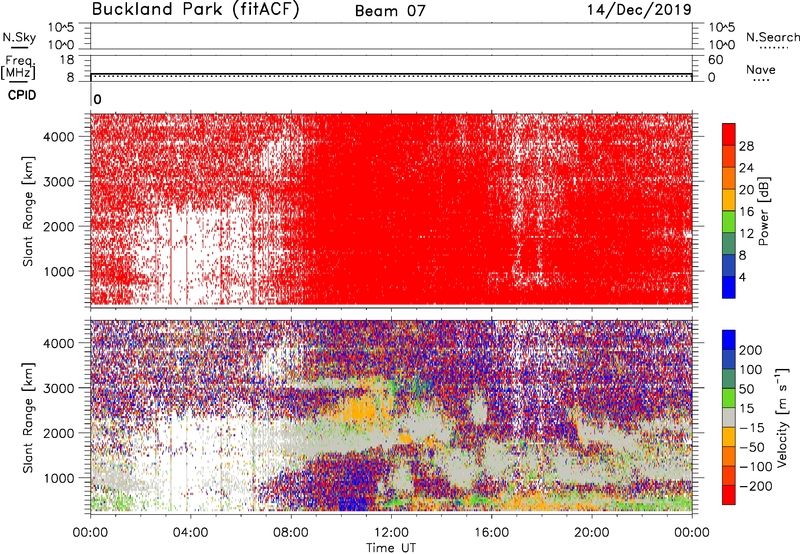Screen dimensions: 800x554
Task: Click the '-200' tick on velocity colorbar
Action: click(x=756, y=486)
